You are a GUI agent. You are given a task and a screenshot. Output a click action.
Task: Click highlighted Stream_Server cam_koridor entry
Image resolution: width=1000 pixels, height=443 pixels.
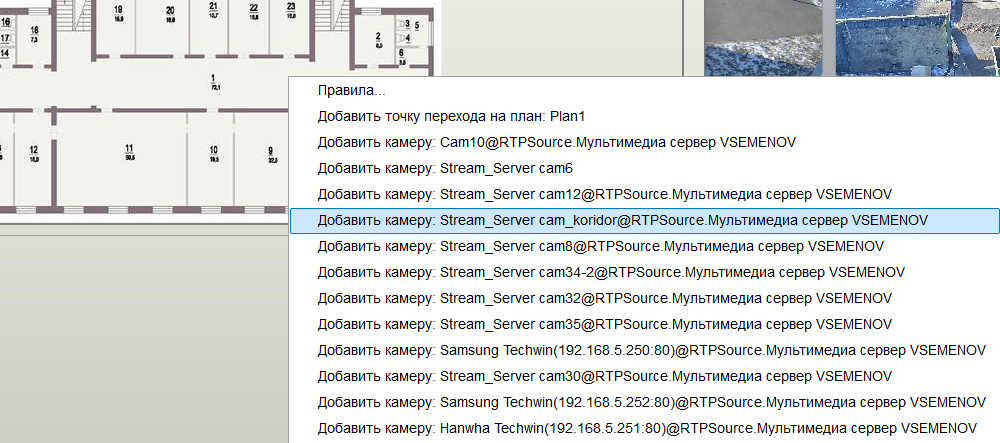[644, 221]
